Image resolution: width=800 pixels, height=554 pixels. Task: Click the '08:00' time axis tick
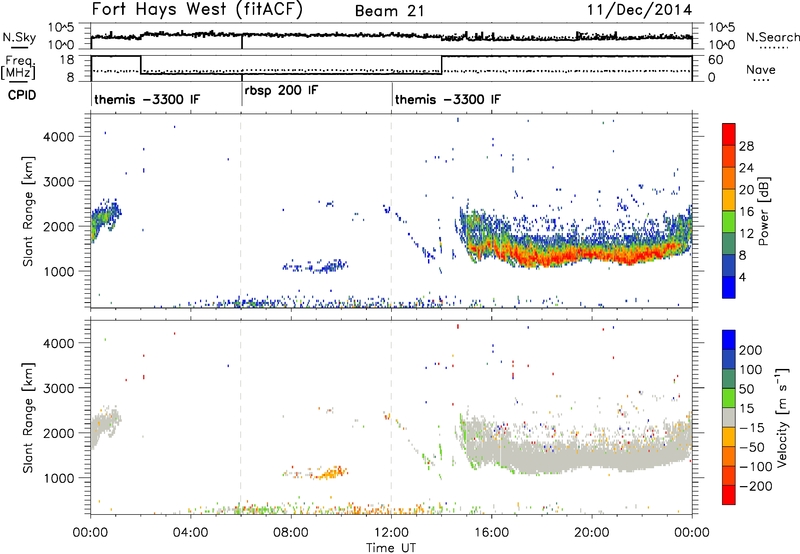[x=291, y=533]
